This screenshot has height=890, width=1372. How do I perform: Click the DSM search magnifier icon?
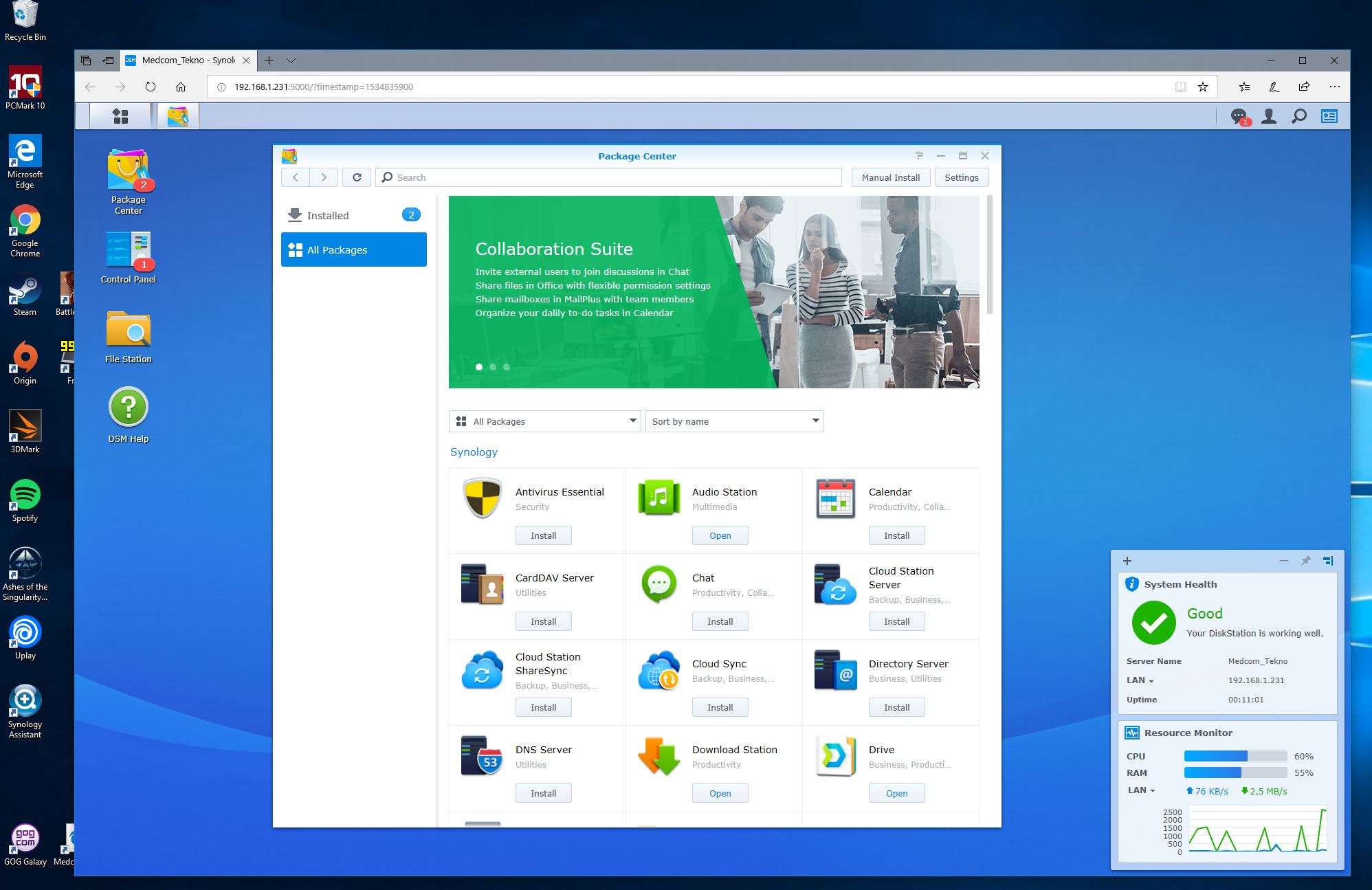[1298, 116]
